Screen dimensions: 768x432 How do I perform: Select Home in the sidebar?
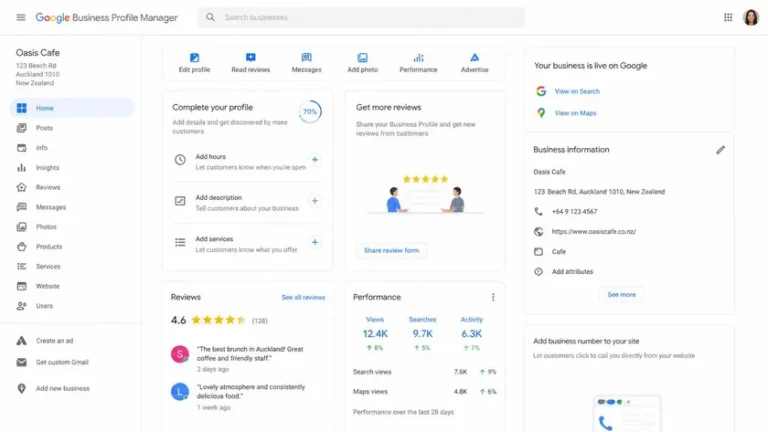coord(72,108)
